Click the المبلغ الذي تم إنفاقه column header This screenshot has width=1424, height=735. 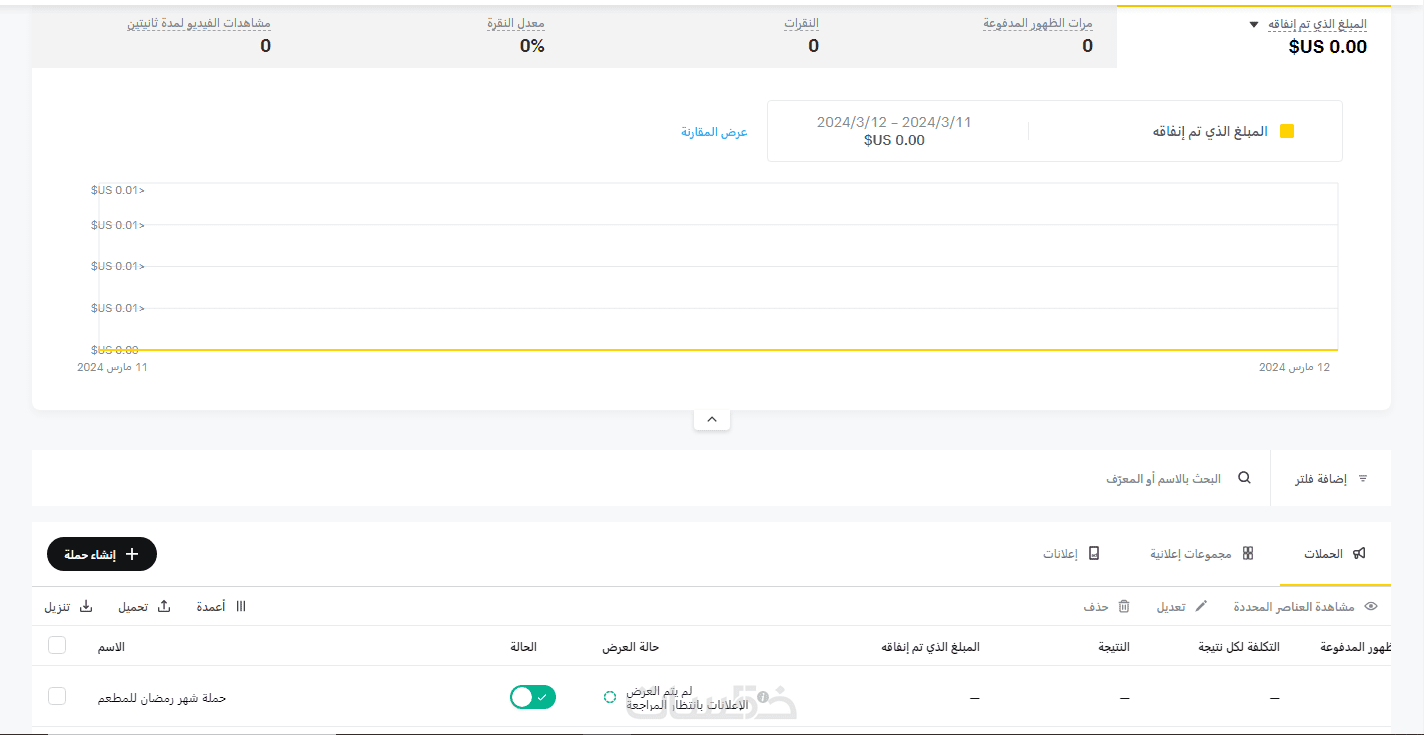coord(930,647)
